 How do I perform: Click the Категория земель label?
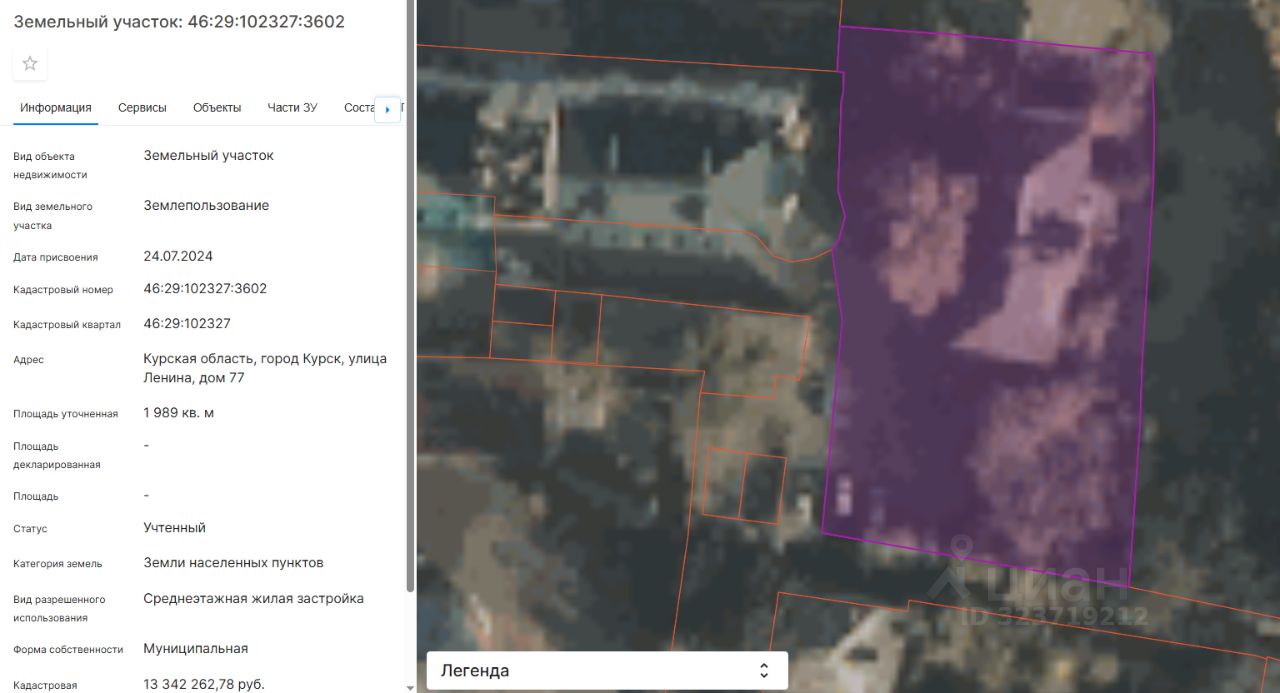pyautogui.click(x=57, y=564)
